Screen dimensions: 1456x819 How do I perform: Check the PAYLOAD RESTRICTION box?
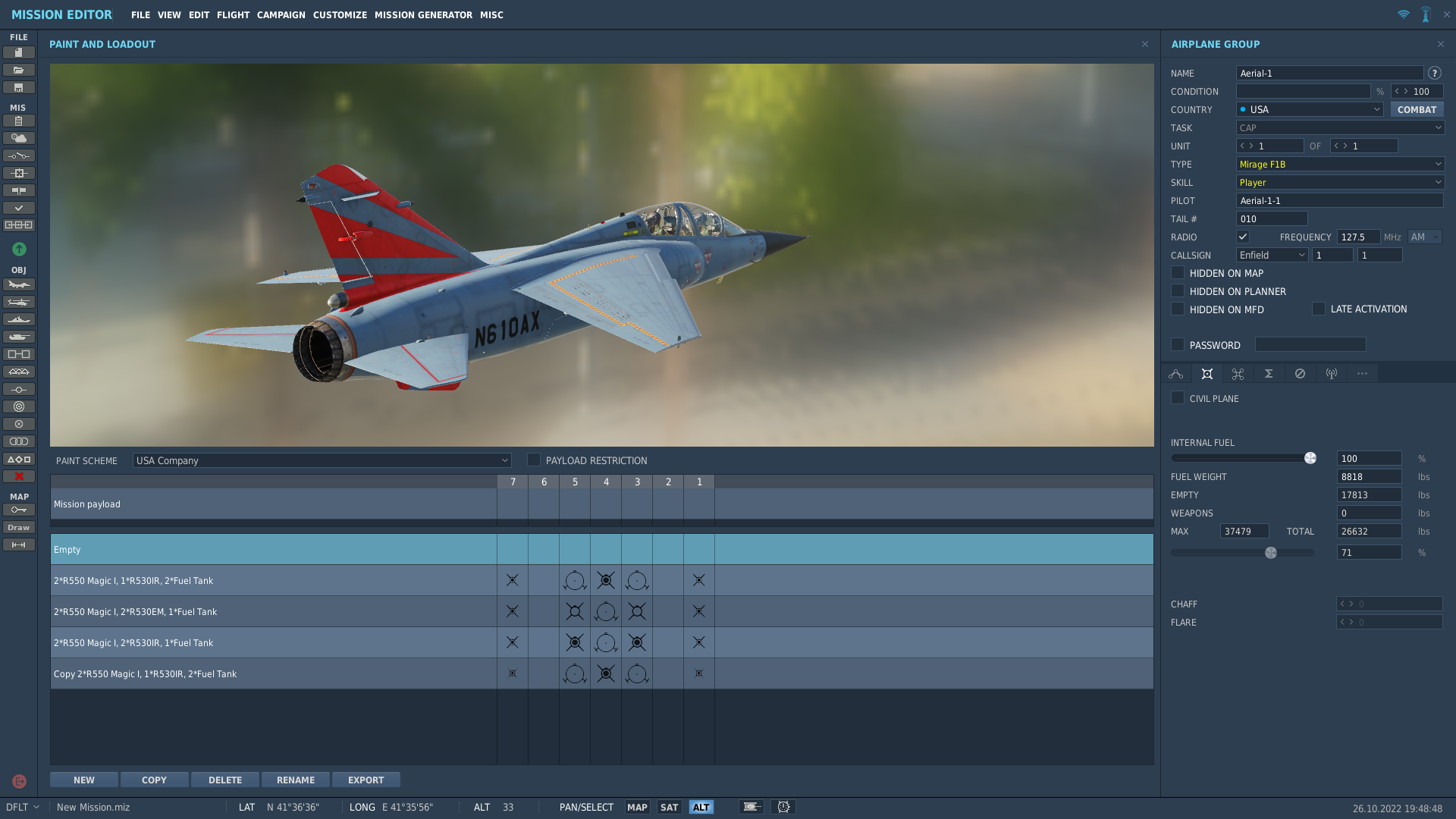point(534,460)
